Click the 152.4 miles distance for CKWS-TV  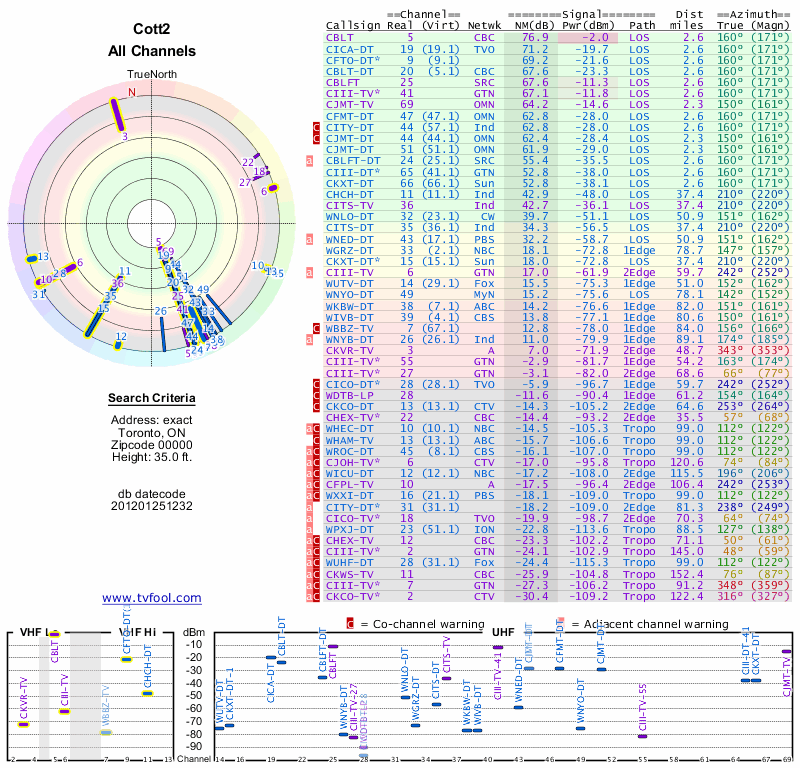point(687,574)
